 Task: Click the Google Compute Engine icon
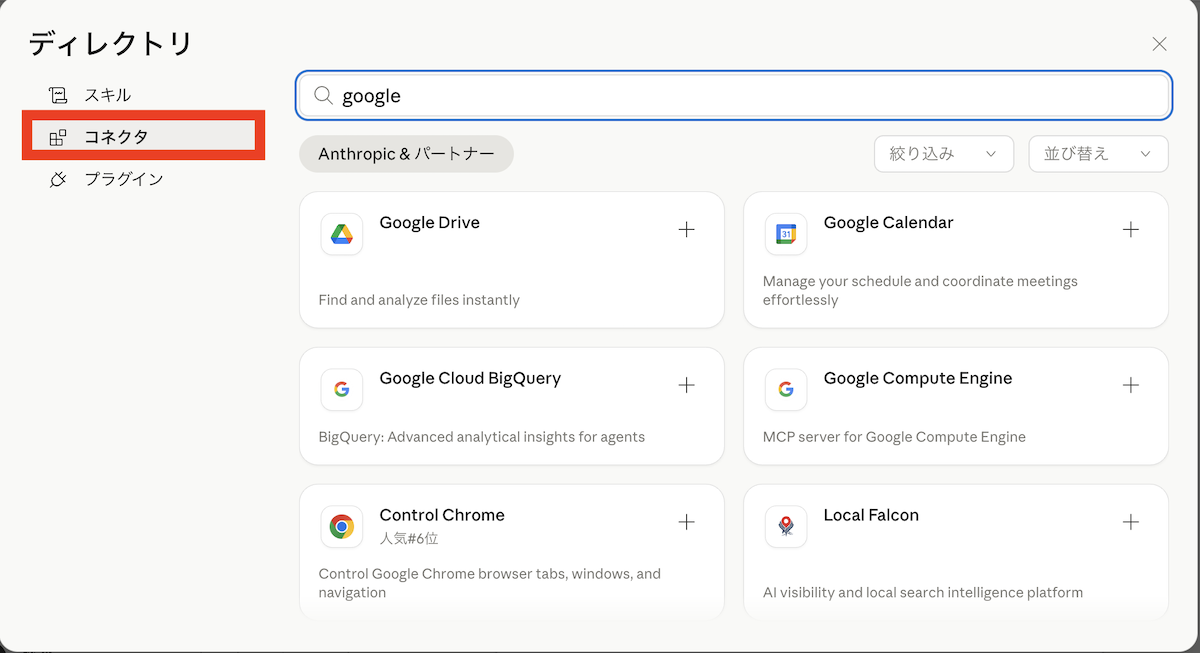click(x=786, y=390)
